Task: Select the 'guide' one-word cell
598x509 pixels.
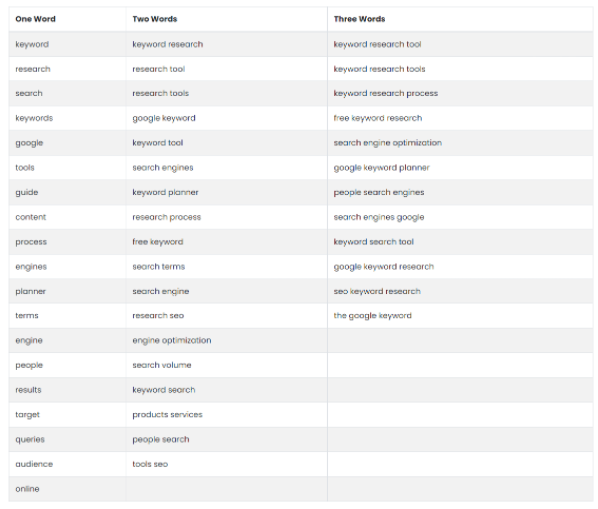Action: click(x=27, y=192)
